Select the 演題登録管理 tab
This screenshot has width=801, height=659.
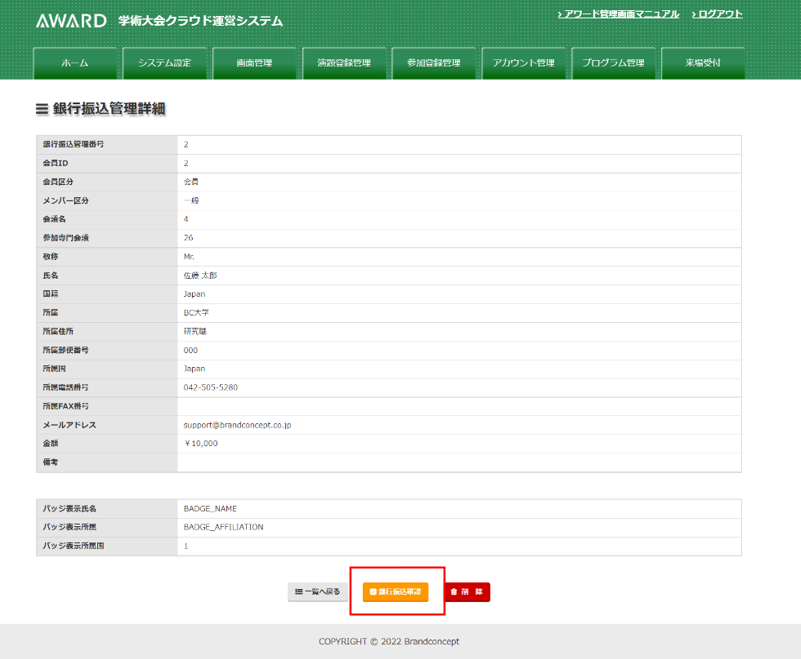coord(344,63)
